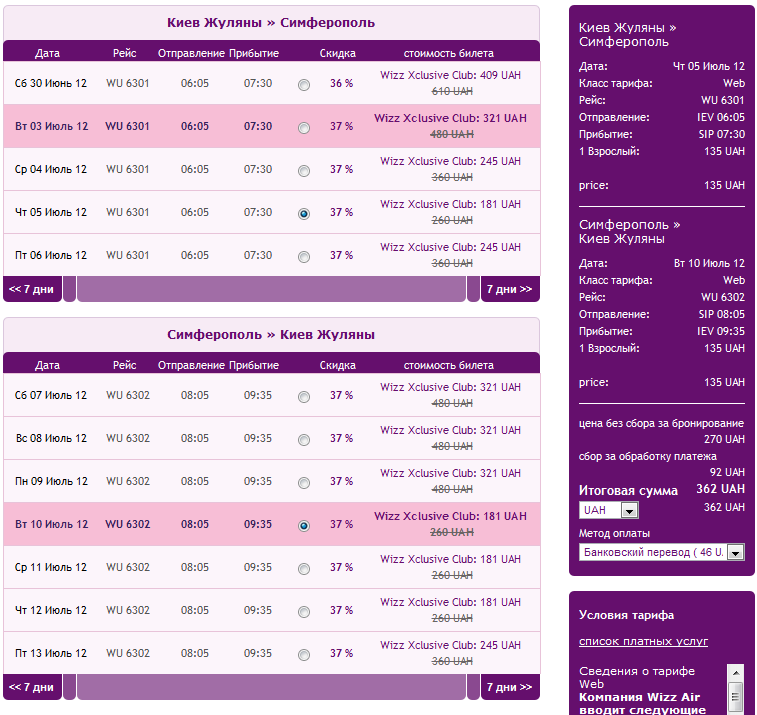The height and width of the screenshot is (715, 757).
Task: Click the Скидка column header in outbound table
Action: [338, 54]
